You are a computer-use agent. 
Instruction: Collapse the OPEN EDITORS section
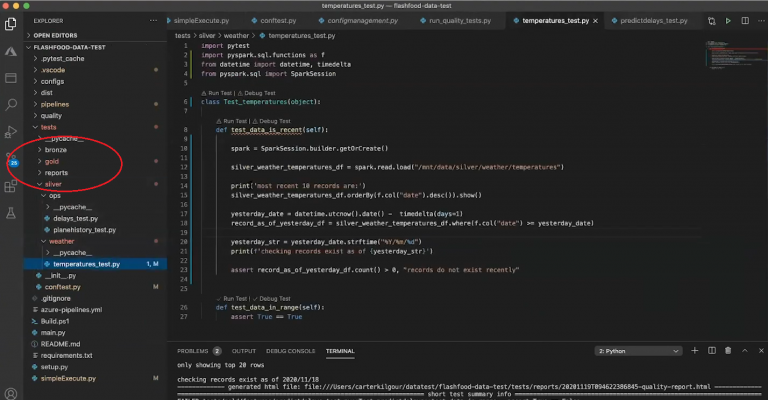(x=55, y=34)
